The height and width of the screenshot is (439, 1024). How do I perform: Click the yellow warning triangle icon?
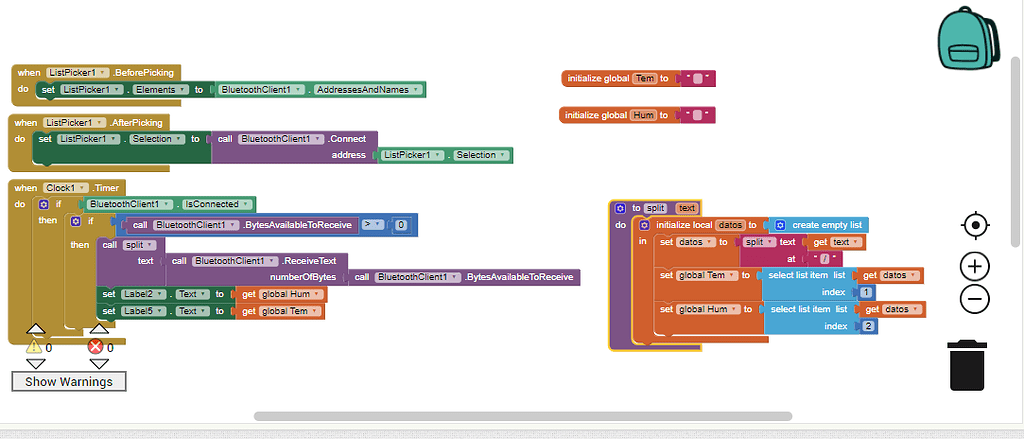point(34,346)
